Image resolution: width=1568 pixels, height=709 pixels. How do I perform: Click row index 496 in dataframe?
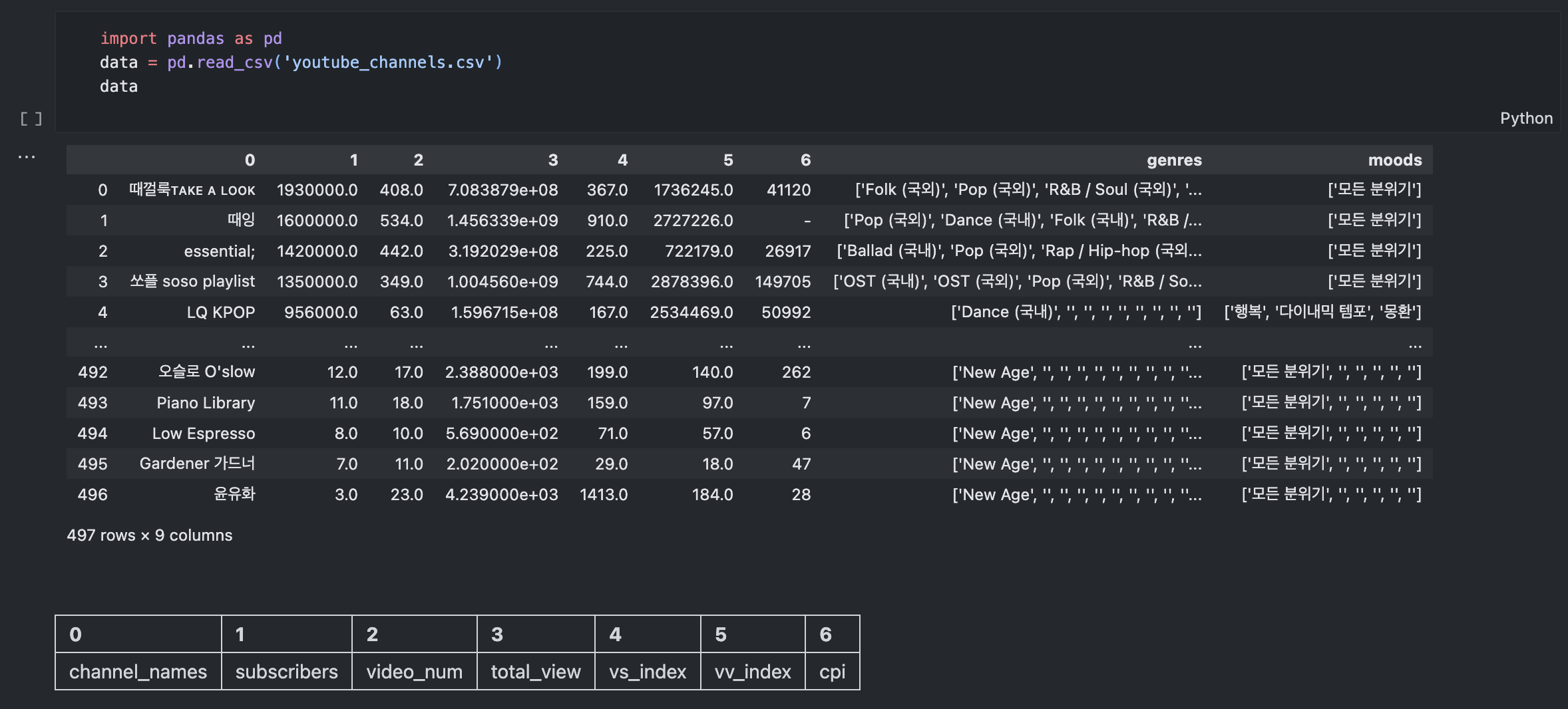(93, 495)
